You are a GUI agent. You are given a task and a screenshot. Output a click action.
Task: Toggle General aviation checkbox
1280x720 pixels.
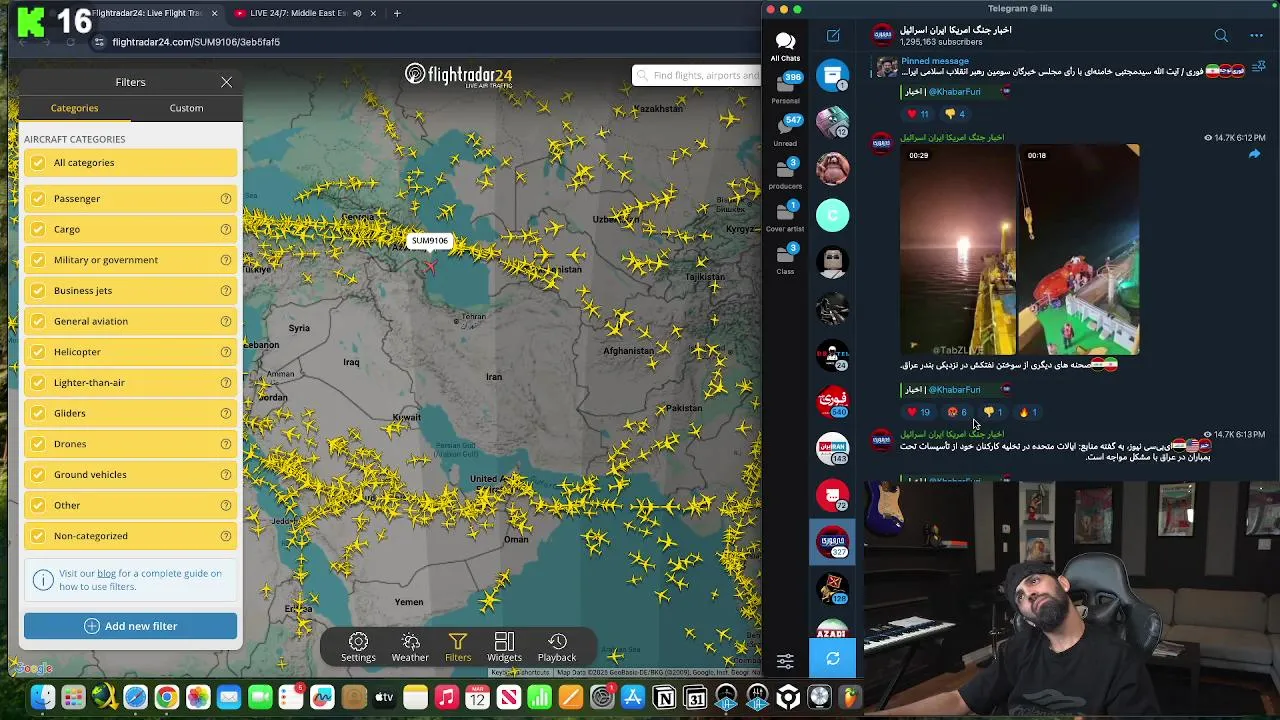pyautogui.click(x=38, y=321)
